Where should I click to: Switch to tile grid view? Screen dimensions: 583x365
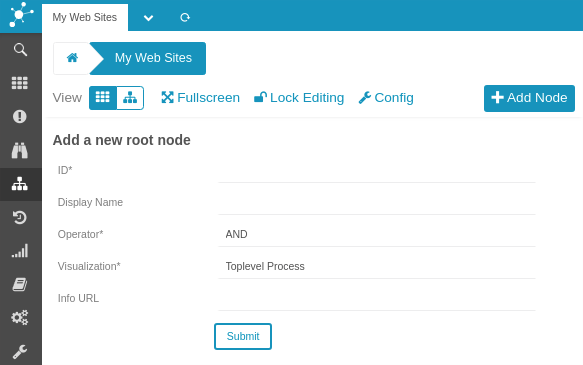pos(103,98)
